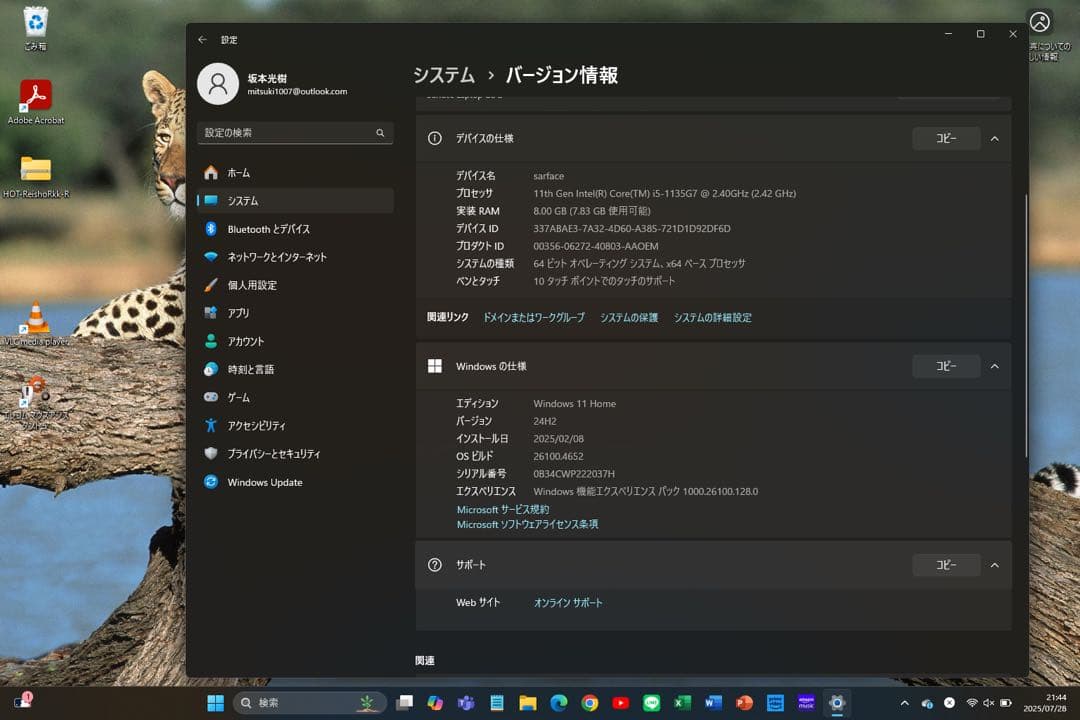Click the search magnifier in 設定の検索

pyautogui.click(x=380, y=132)
